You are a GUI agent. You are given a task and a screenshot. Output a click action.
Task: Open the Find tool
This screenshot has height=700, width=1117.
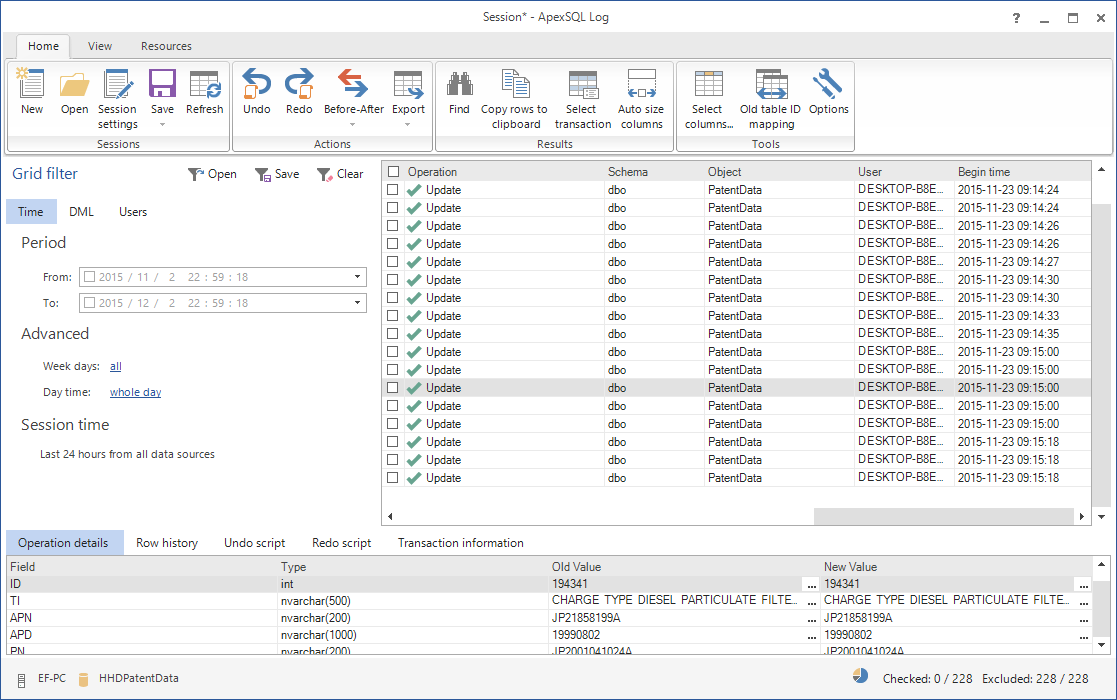[x=459, y=91]
